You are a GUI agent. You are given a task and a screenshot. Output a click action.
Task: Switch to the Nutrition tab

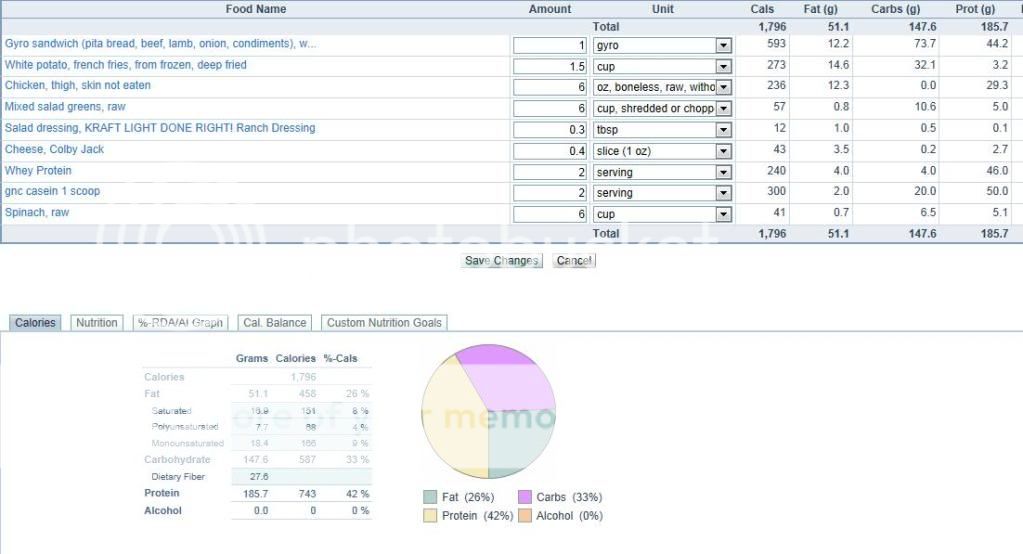[x=97, y=323]
